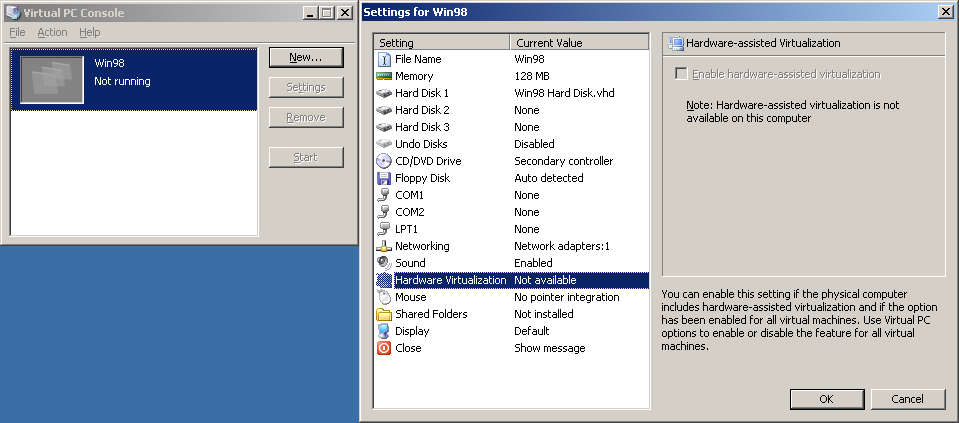Open the File menu
Screen dimensions: 959x423
tap(17, 32)
